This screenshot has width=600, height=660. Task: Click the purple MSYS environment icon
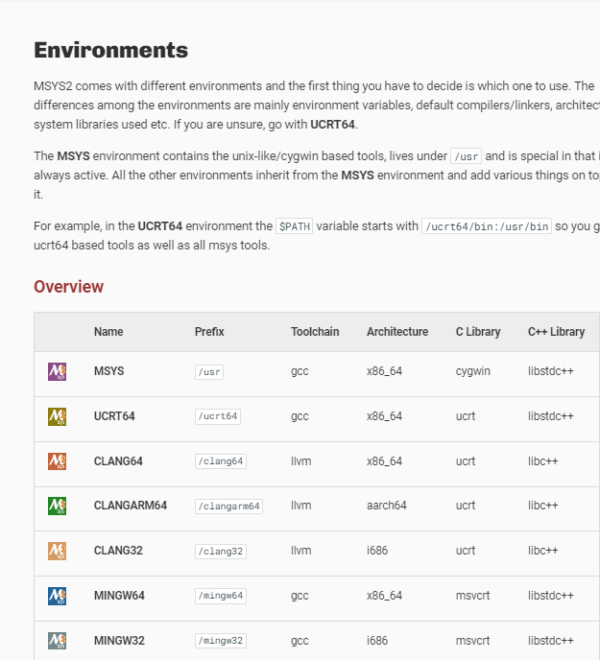pyautogui.click(x=57, y=372)
